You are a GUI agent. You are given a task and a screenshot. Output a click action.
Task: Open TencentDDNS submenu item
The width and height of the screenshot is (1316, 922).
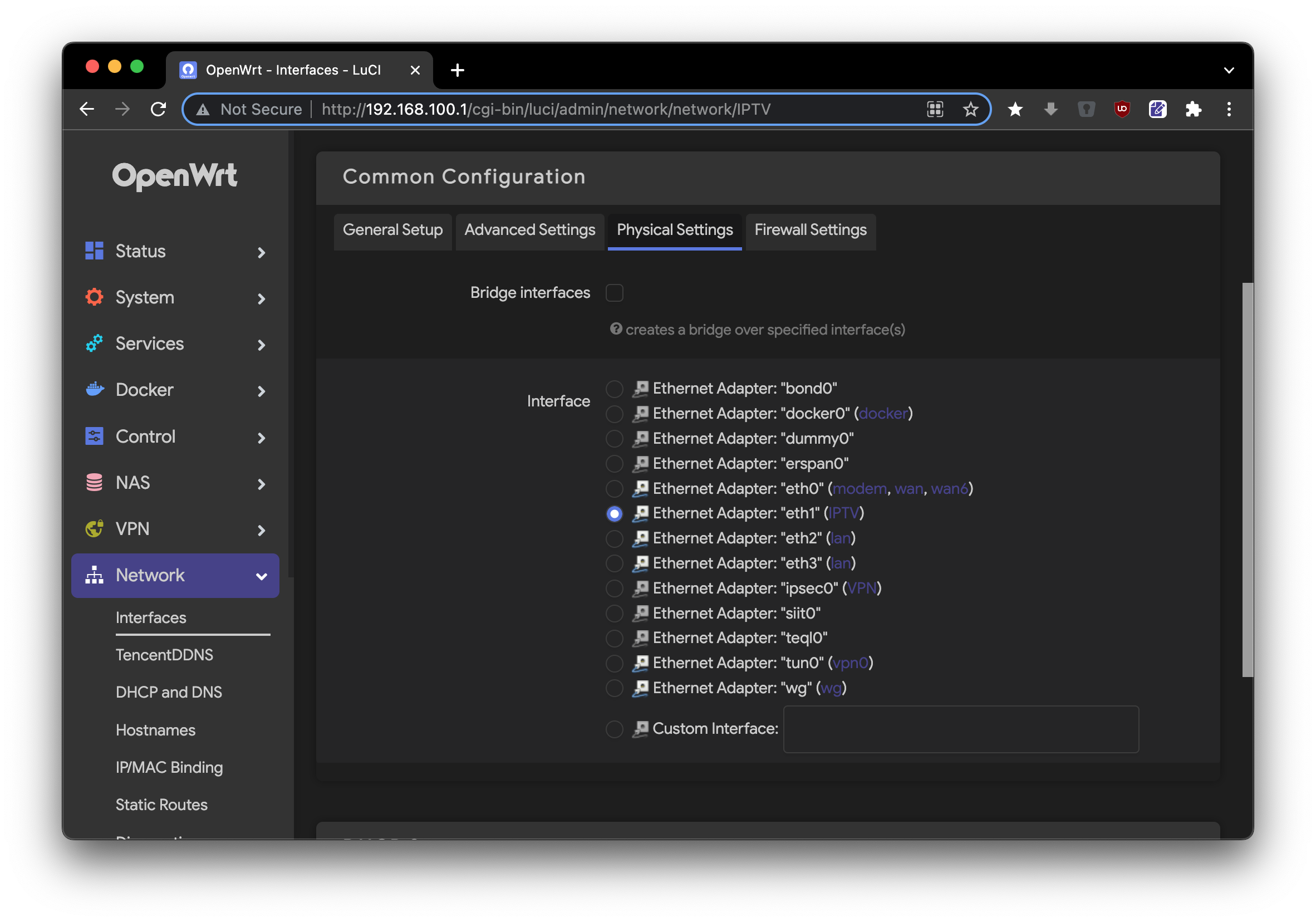(x=165, y=654)
